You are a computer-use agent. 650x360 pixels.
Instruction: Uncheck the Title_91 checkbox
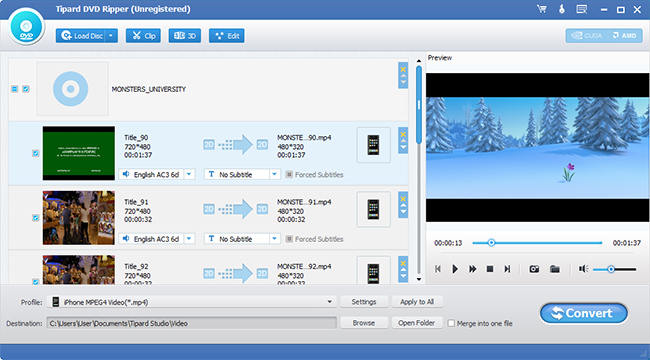coord(36,217)
